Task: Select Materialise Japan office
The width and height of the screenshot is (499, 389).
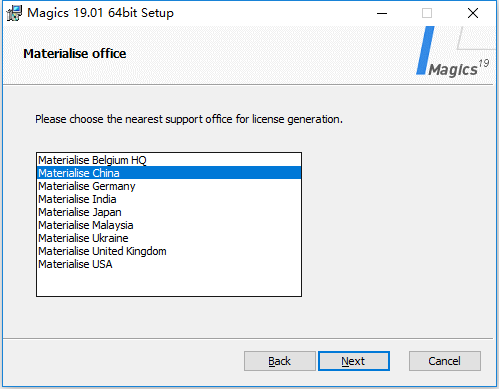Action: click(x=169, y=212)
